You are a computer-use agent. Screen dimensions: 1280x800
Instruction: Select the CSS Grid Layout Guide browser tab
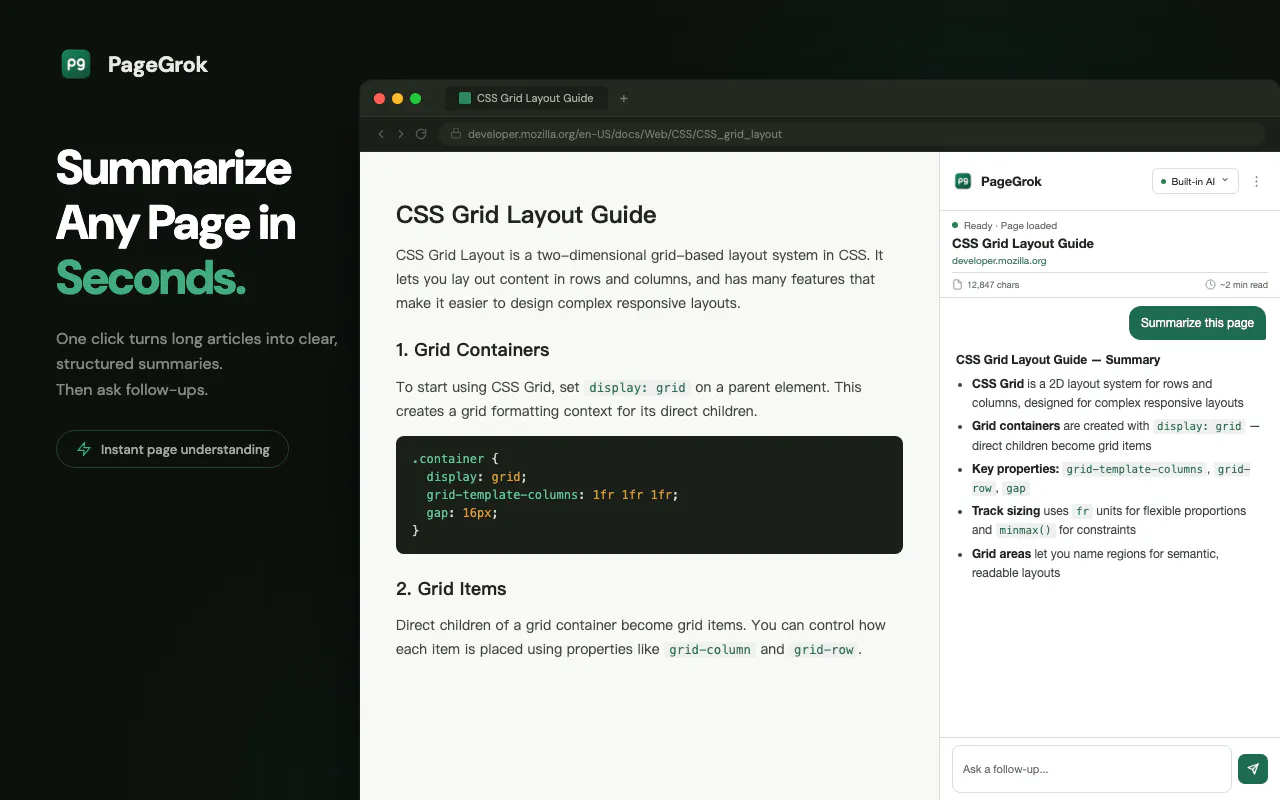pos(526,98)
